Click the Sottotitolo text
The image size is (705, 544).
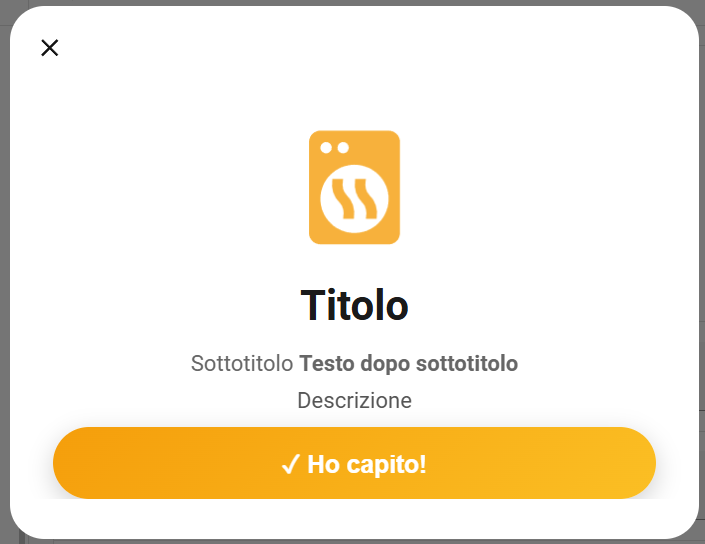tap(242, 363)
